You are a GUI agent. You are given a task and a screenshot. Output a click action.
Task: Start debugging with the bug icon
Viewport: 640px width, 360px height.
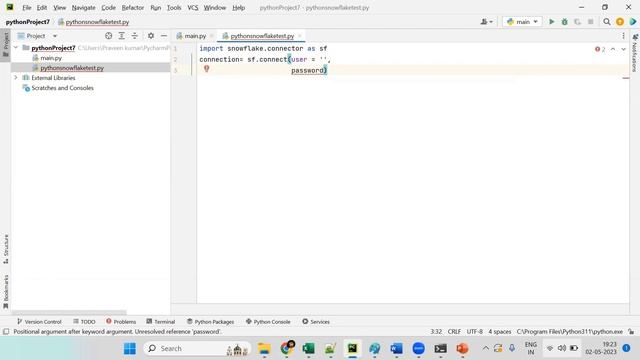pos(564,22)
